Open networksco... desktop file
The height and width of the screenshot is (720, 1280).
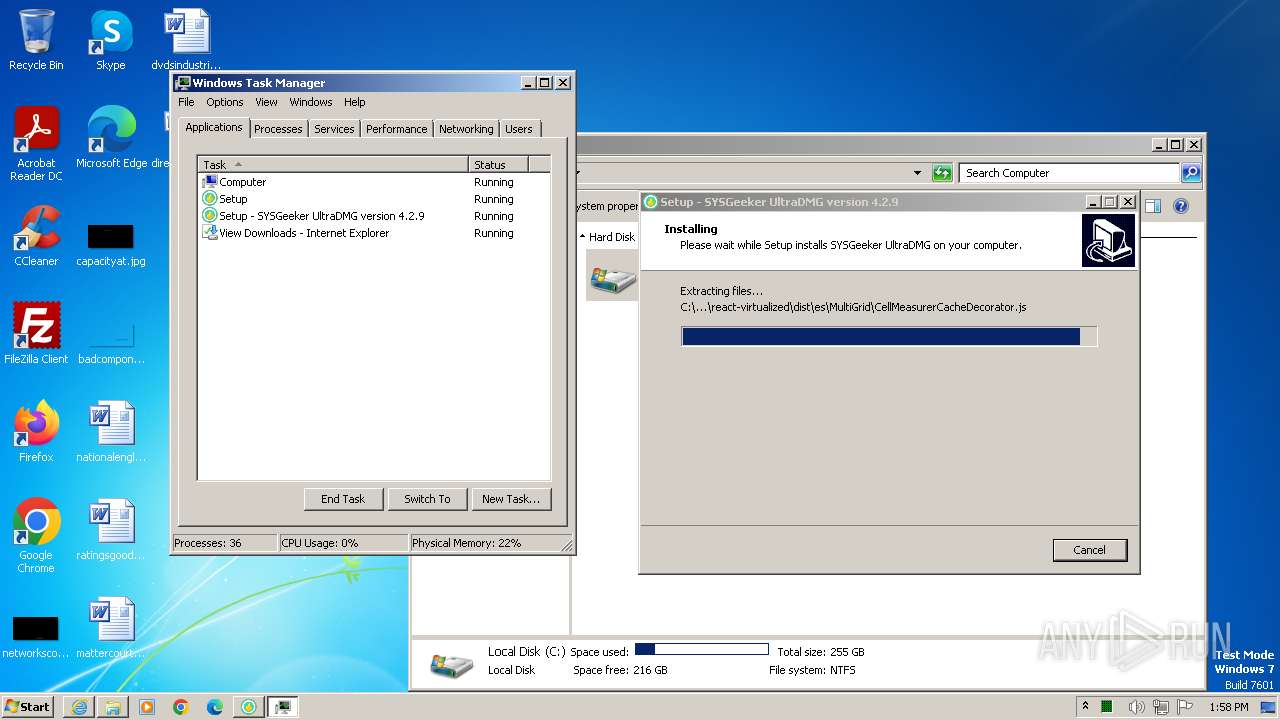coord(36,635)
